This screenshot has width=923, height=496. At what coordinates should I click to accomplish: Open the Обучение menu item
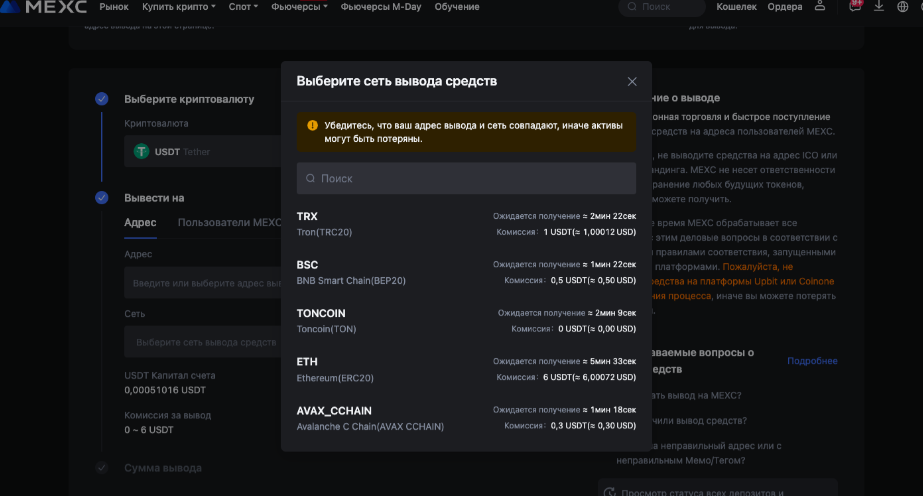click(x=457, y=7)
